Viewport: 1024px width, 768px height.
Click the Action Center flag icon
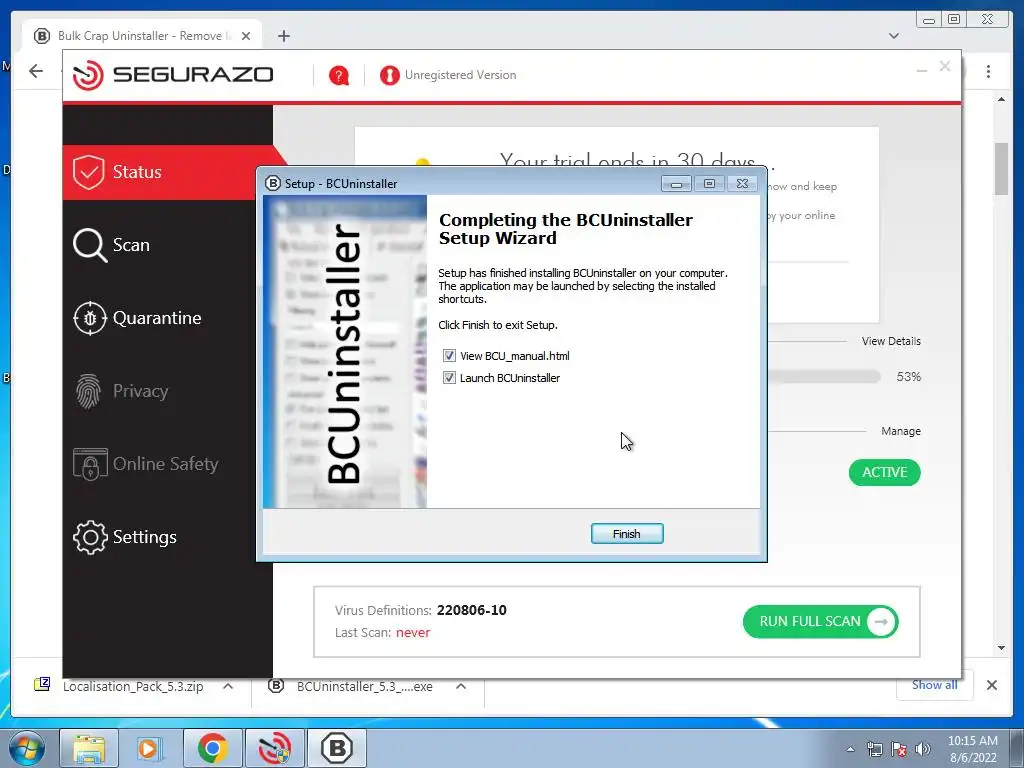point(899,749)
